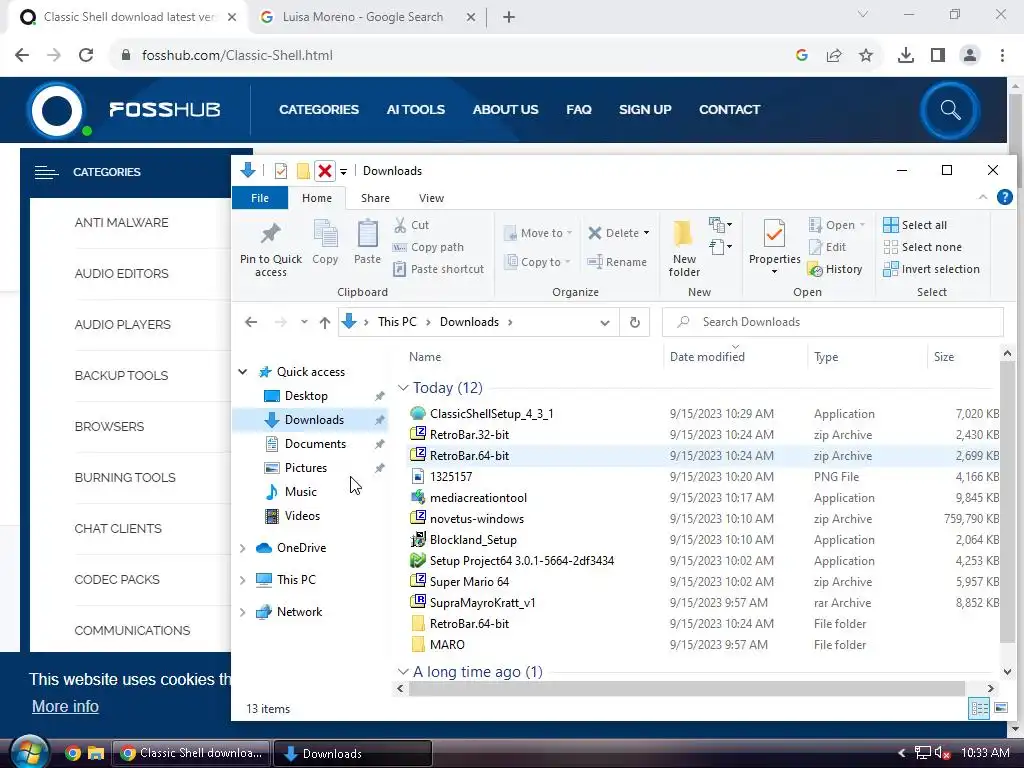Open the Copy to dropdown
This screenshot has height=768, width=1024.
(x=537, y=262)
